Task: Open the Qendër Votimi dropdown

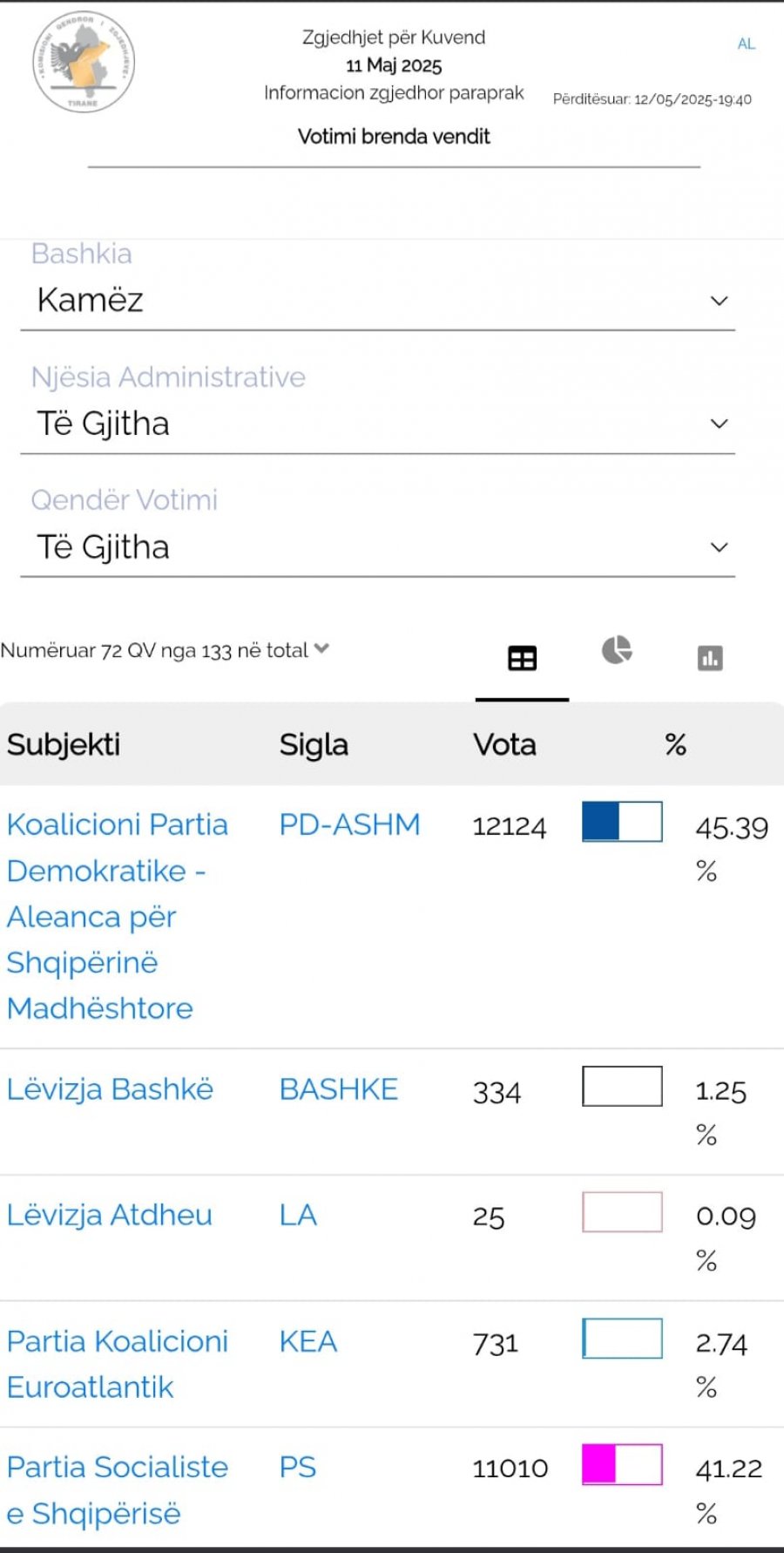Action: click(x=377, y=548)
